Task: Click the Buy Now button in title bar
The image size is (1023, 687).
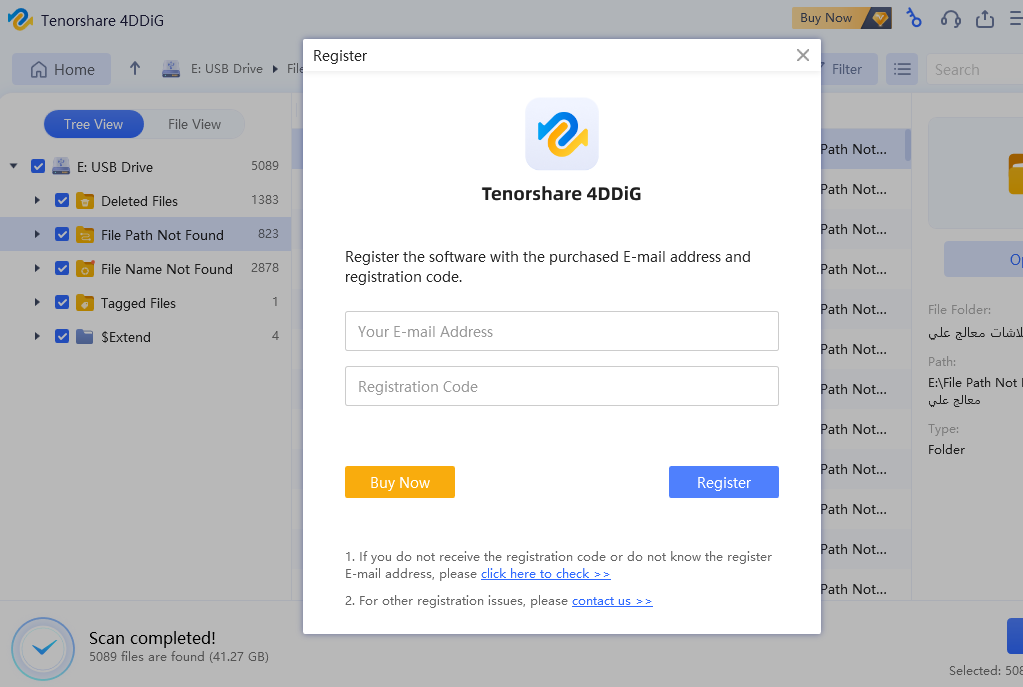Action: pyautogui.click(x=842, y=18)
